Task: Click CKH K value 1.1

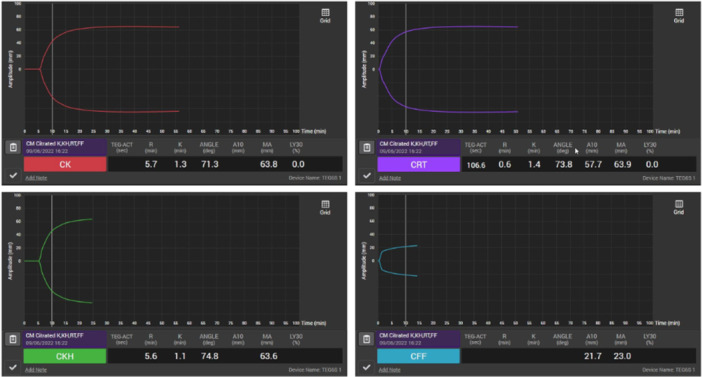Action: coord(180,356)
